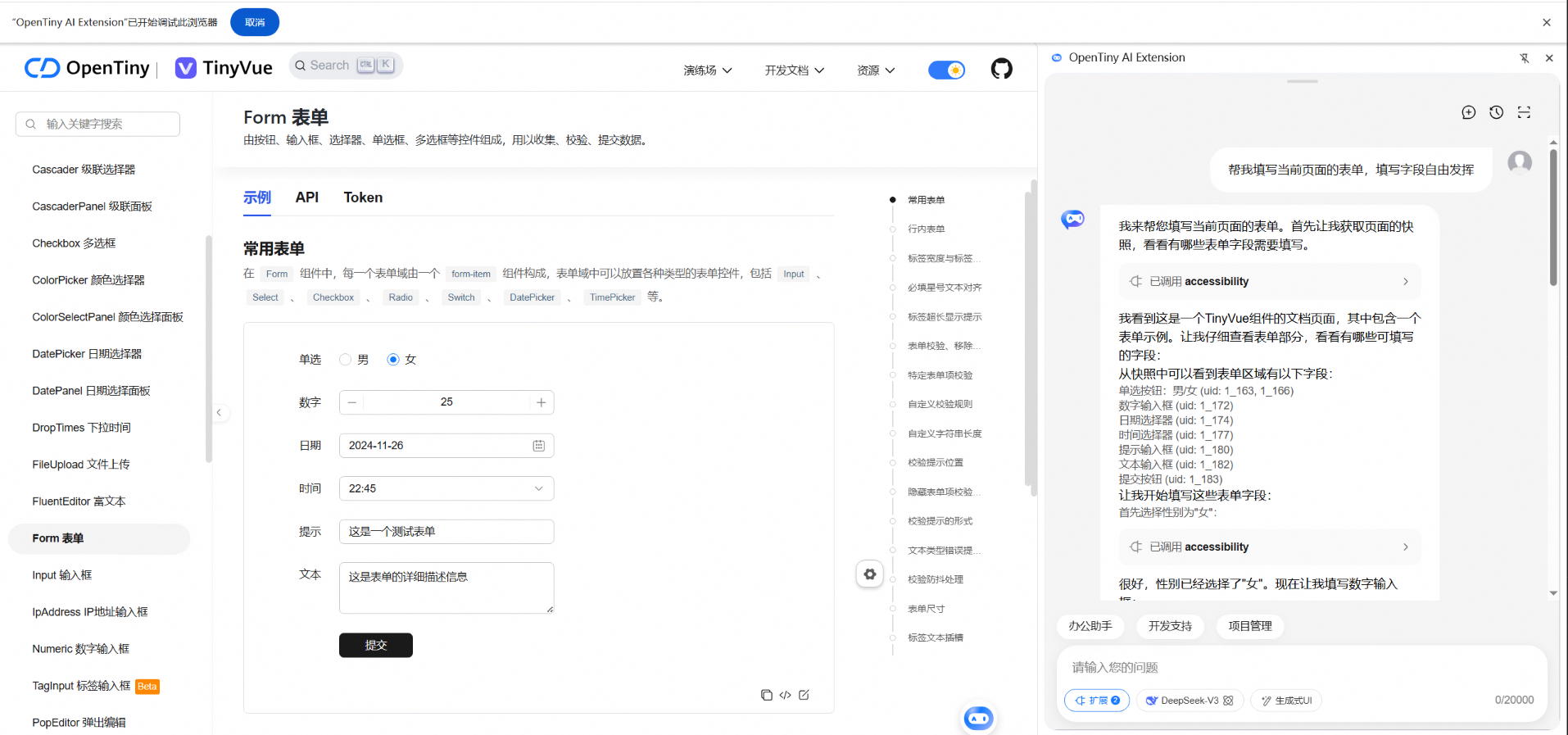Click the floating AI robot assistant icon
Image resolution: width=1568 pixels, height=735 pixels.
pyautogui.click(x=978, y=719)
